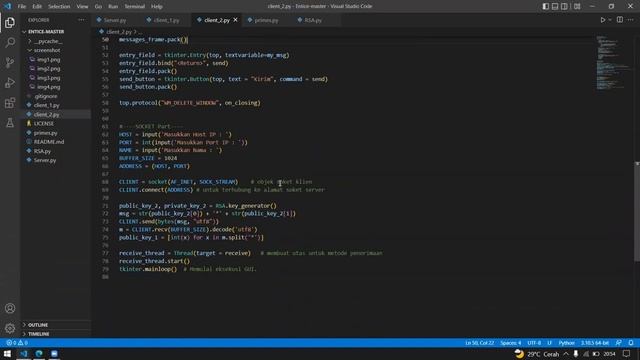640x360 pixels.
Task: Open the View menu
Action: [x=82, y=6]
